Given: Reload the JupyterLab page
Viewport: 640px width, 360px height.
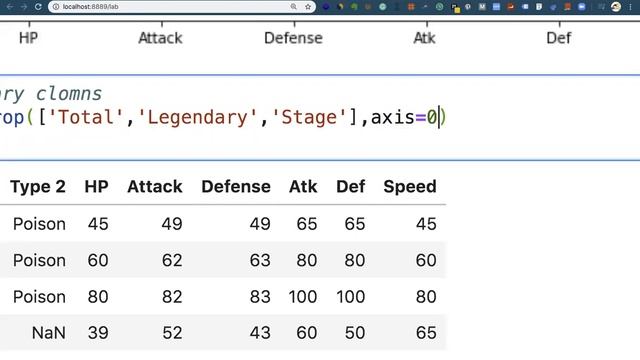Looking at the screenshot, I should click(38, 7).
